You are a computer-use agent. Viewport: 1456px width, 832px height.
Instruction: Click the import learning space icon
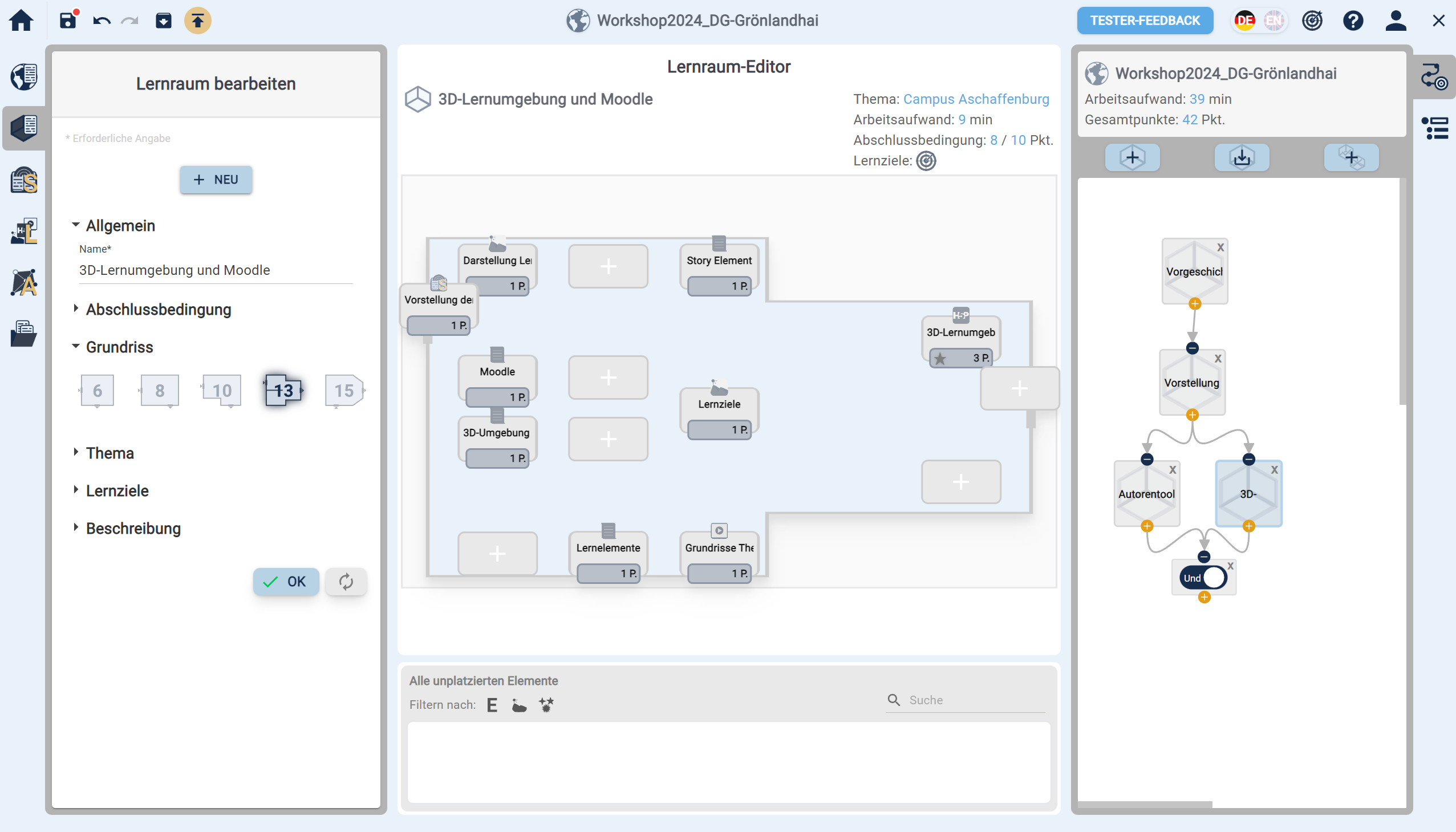[x=1241, y=157]
